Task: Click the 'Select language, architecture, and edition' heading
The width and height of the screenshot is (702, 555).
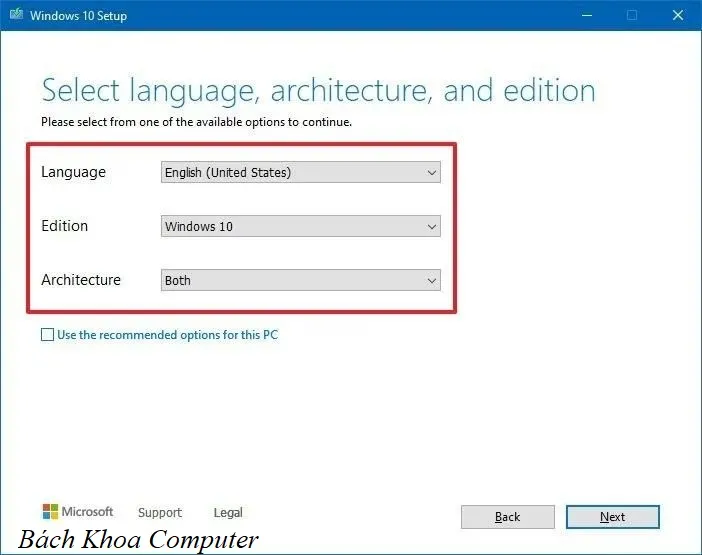Action: (318, 91)
